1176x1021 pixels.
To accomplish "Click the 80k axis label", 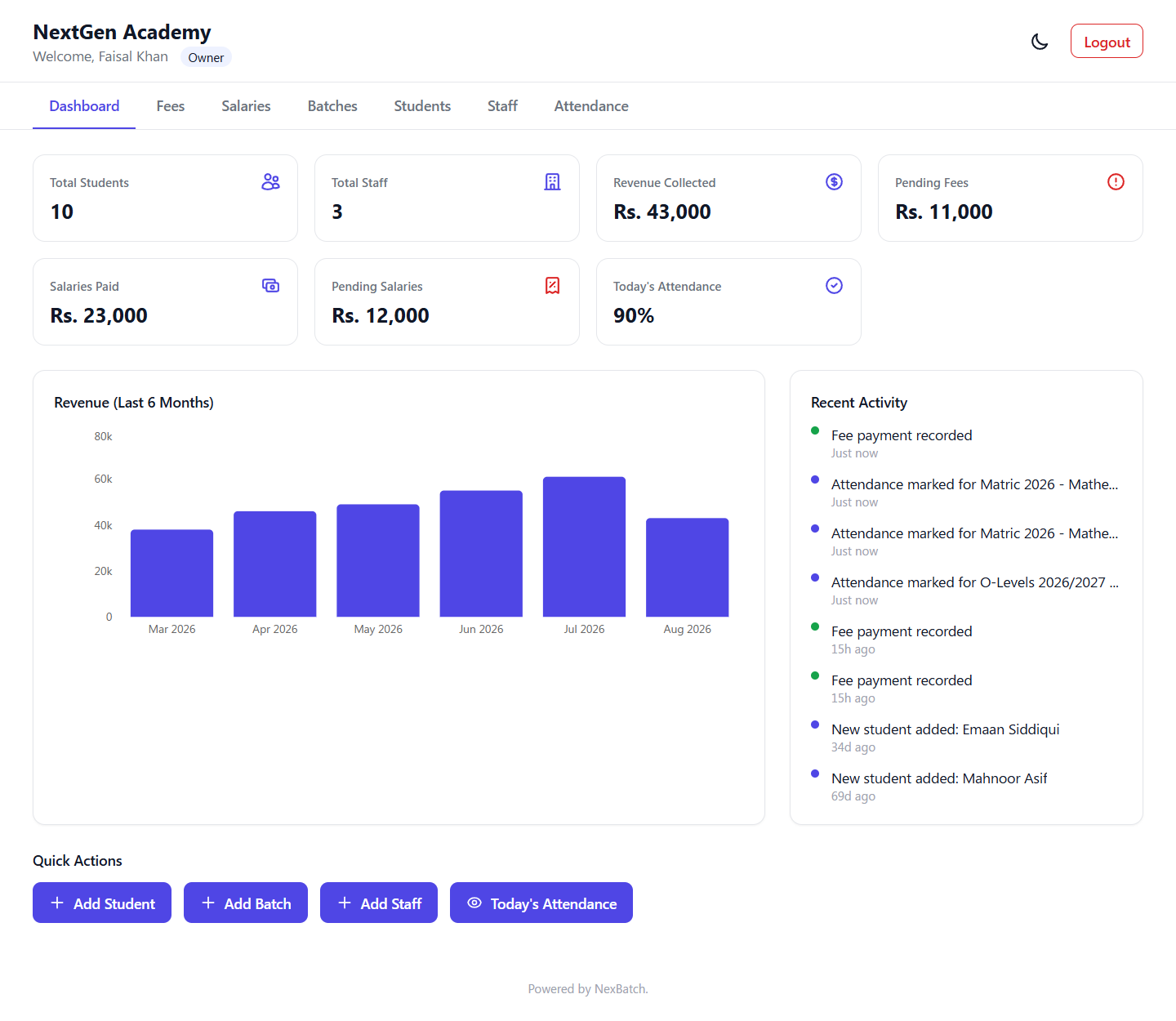I will [x=103, y=436].
